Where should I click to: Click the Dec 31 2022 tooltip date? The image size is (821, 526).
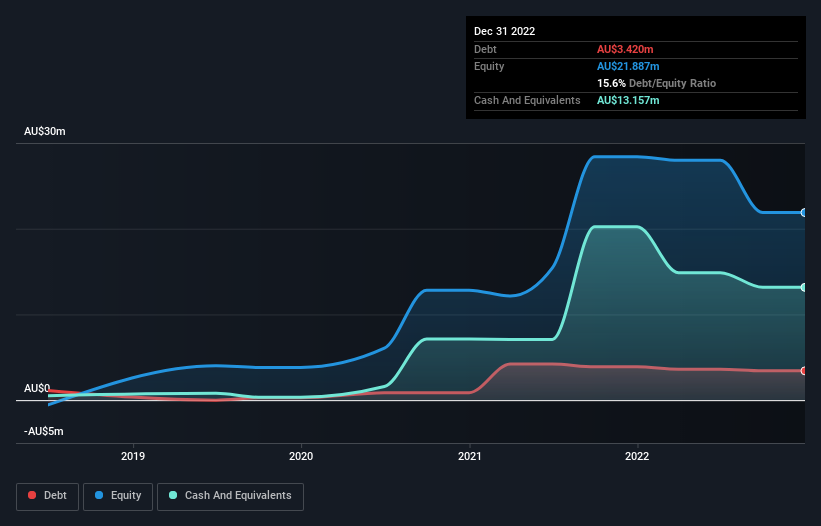(x=504, y=31)
